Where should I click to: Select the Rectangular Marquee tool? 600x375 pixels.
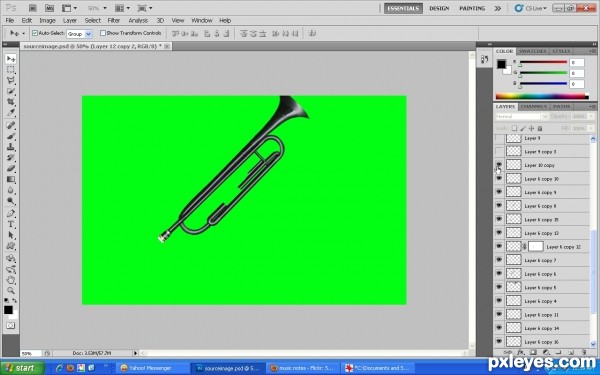11,70
